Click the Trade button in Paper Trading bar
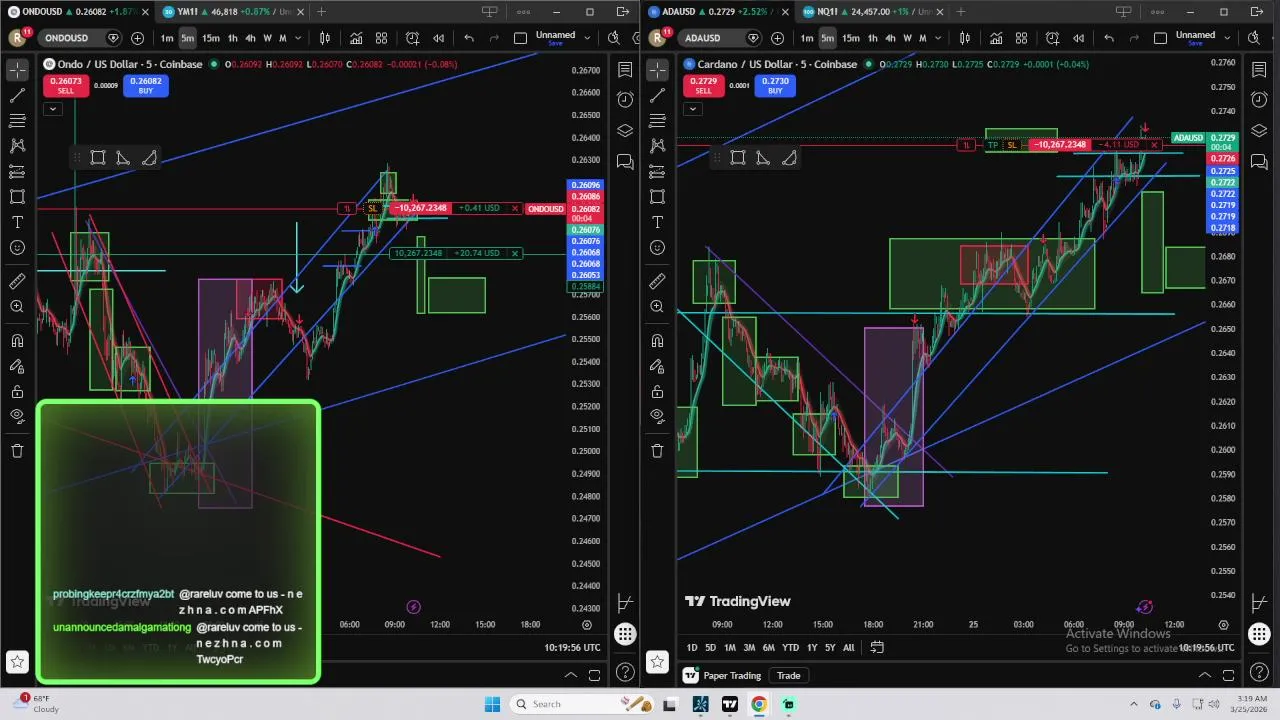 tap(789, 675)
